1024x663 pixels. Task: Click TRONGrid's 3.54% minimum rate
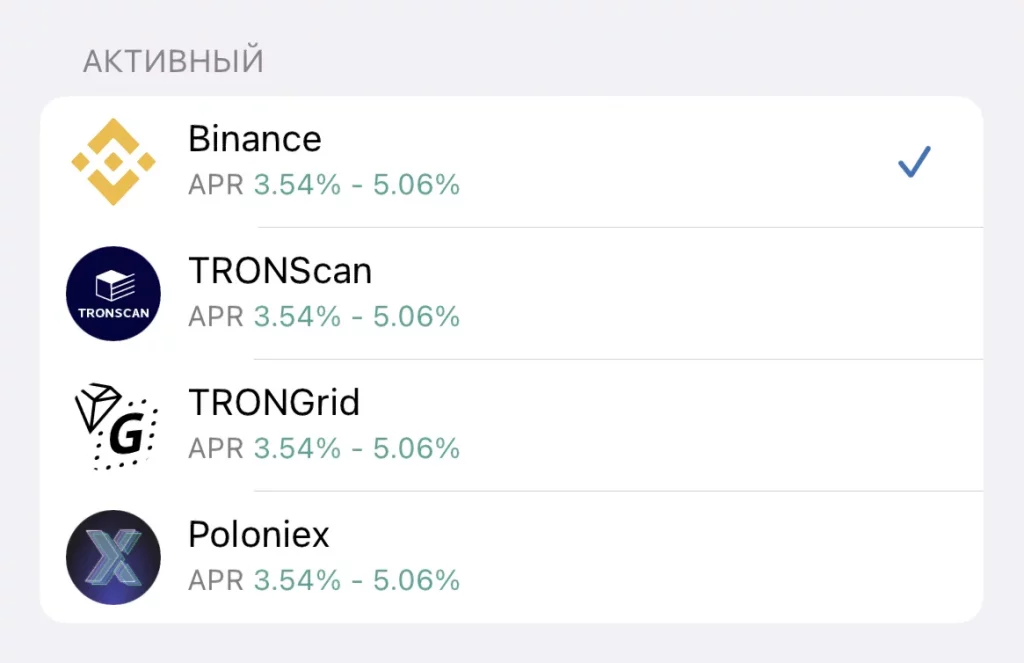point(297,449)
